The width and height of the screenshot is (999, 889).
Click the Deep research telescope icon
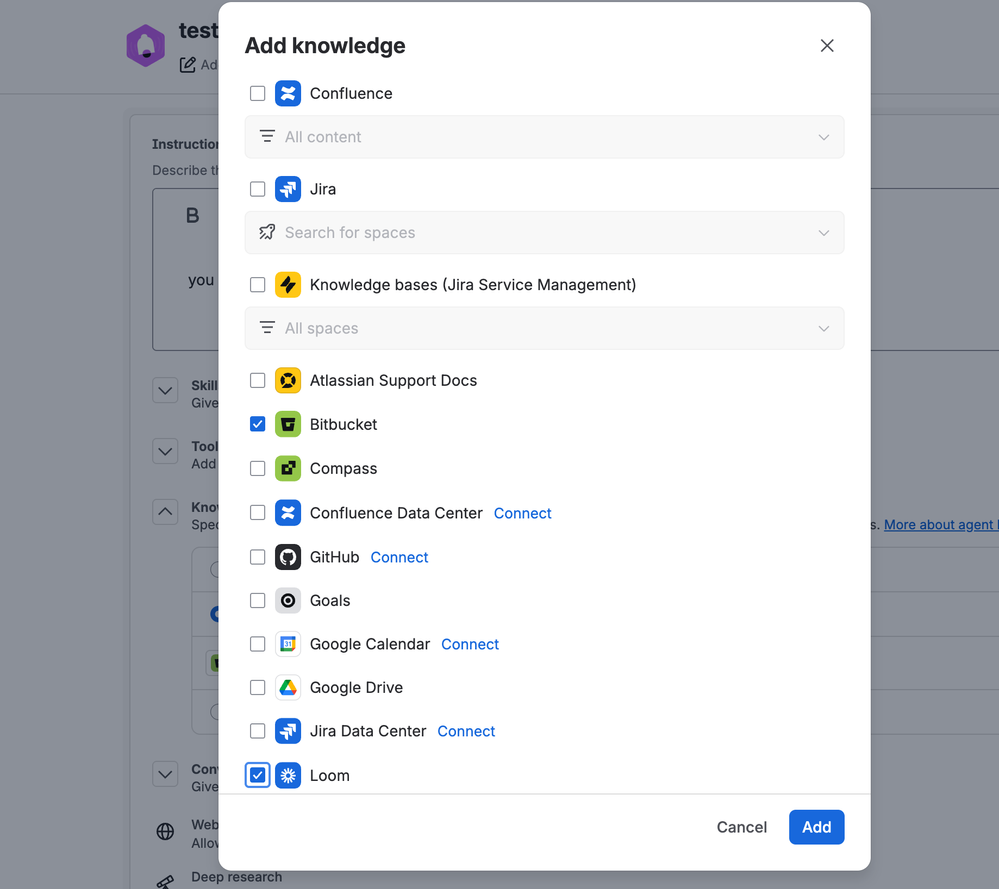[x=166, y=882]
